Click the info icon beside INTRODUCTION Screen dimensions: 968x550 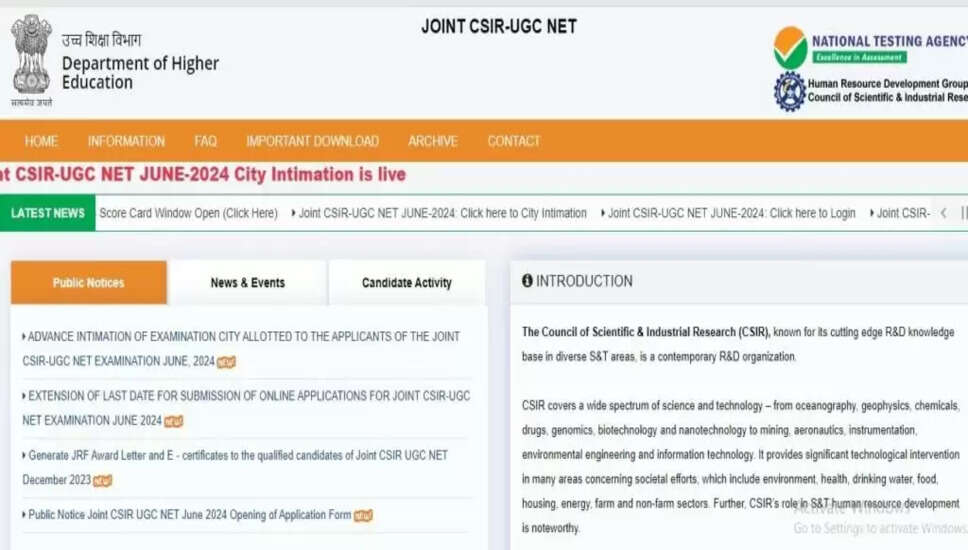pyautogui.click(x=527, y=281)
